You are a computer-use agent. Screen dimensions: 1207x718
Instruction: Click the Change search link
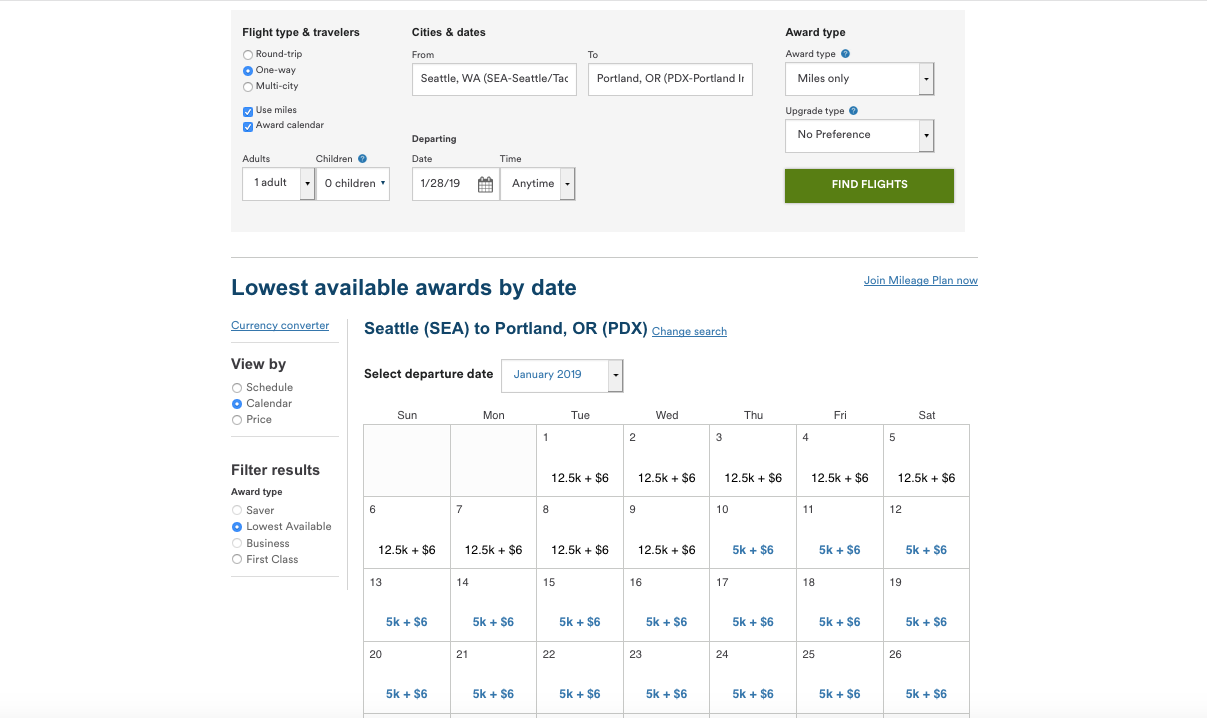689,332
